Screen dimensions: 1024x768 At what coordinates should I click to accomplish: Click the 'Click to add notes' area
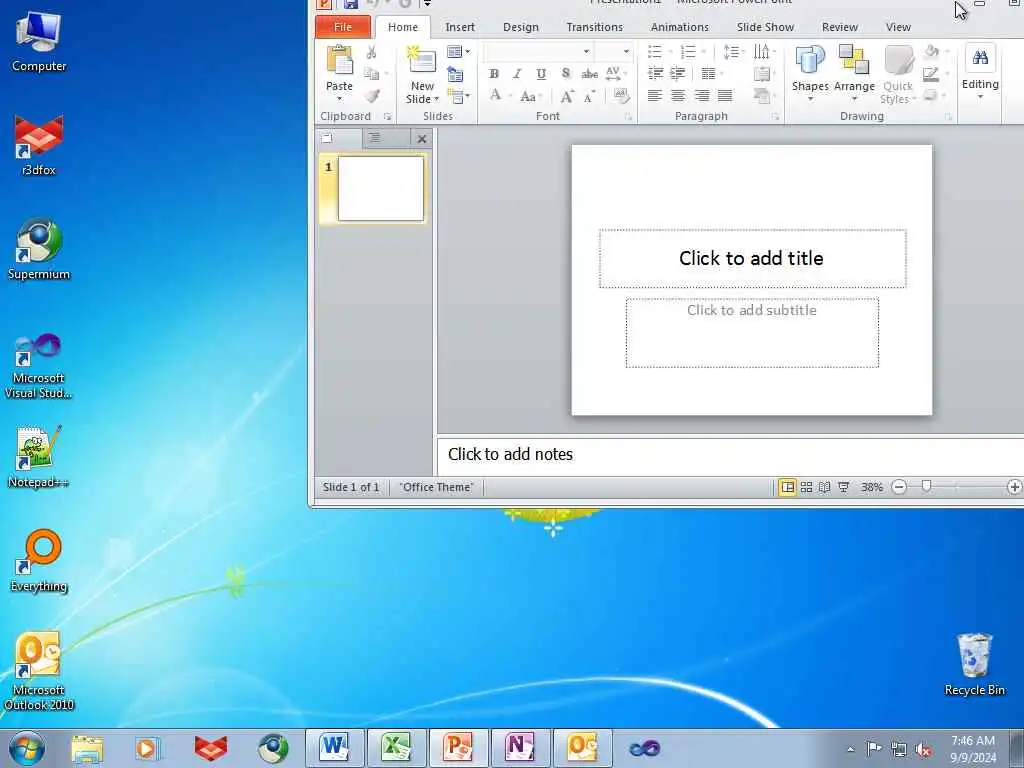[730, 455]
